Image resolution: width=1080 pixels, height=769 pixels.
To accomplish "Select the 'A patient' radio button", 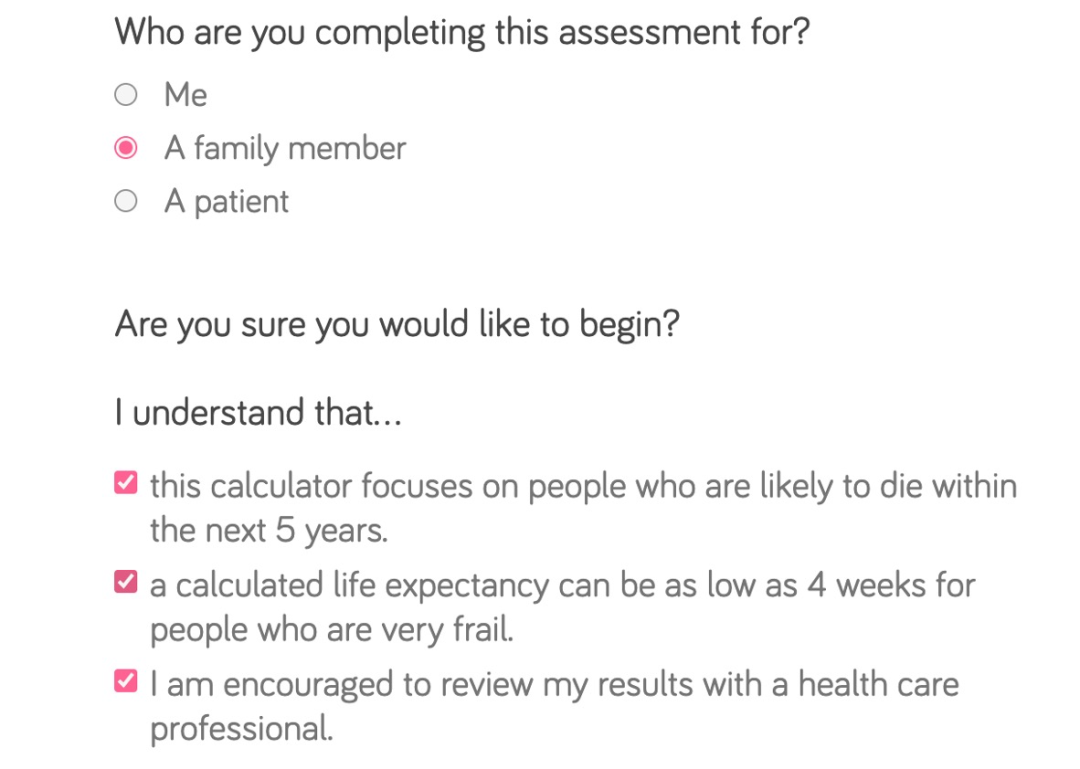I will [125, 202].
